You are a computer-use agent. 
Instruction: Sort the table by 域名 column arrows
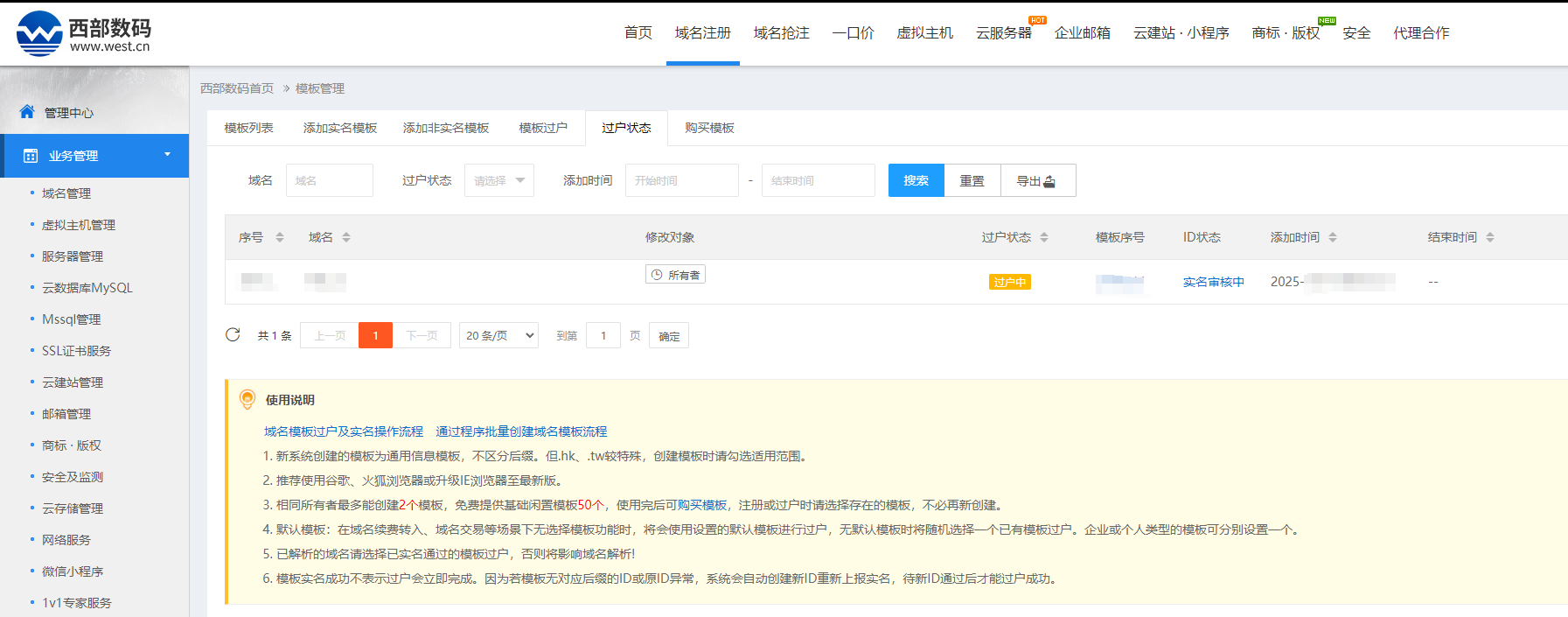point(346,237)
